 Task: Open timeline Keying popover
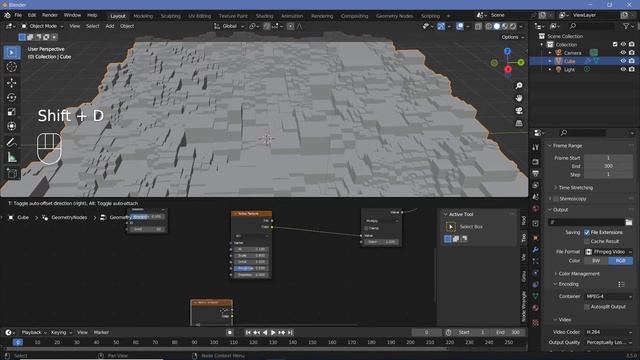pos(60,332)
